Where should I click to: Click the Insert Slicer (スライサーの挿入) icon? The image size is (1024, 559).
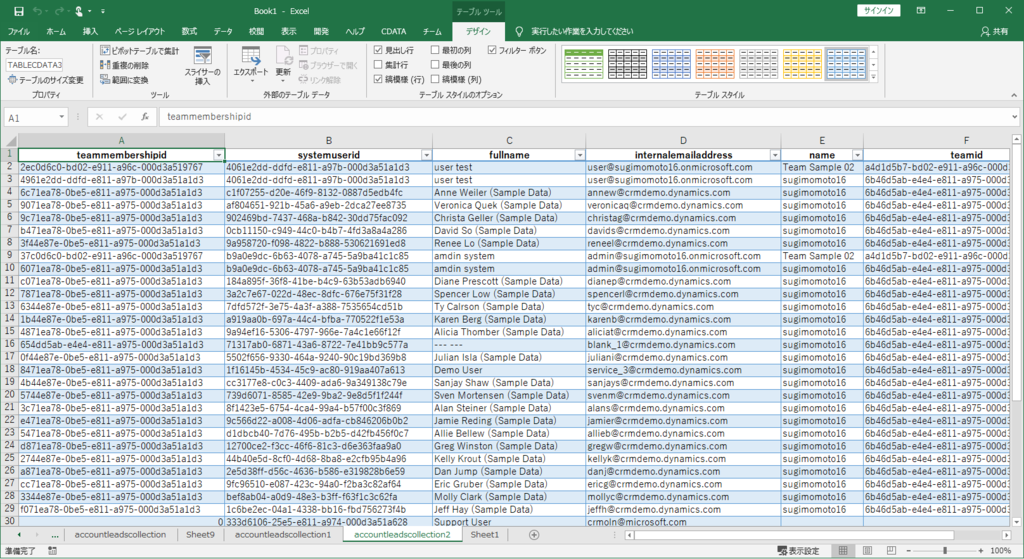(x=202, y=56)
